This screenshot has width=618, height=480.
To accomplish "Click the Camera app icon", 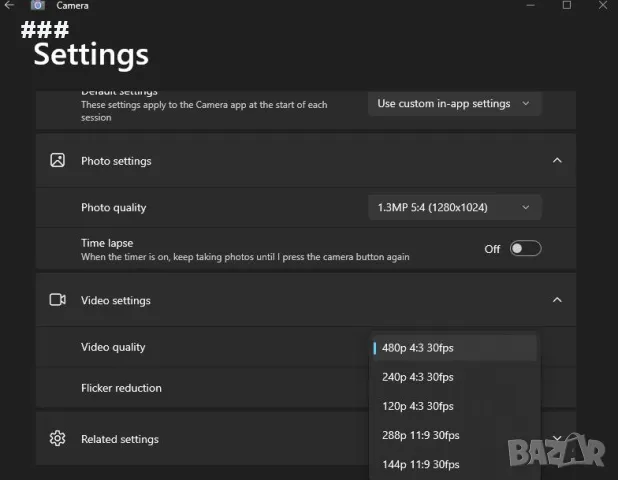I will coord(38,6).
